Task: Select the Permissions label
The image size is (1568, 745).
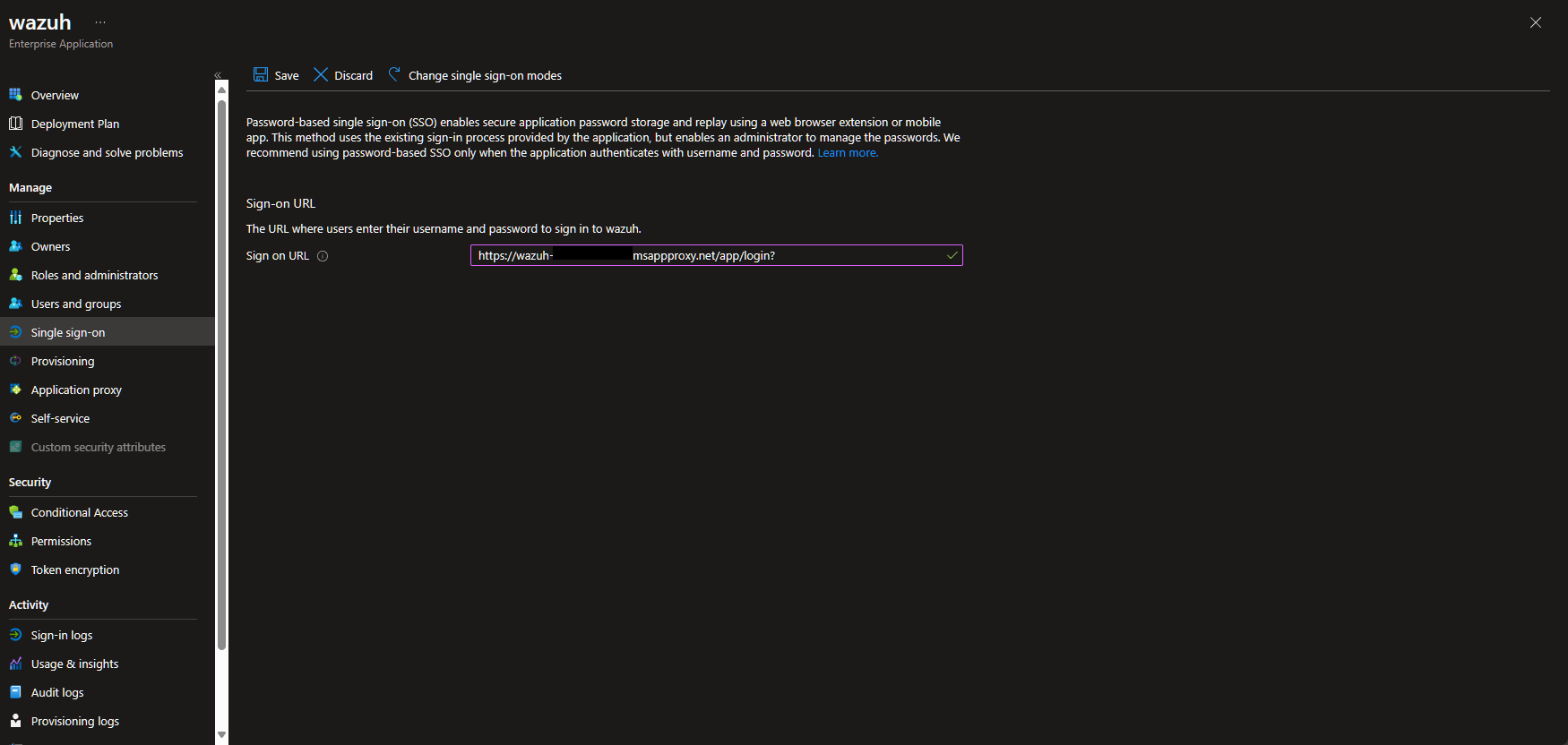Action: tap(61, 541)
